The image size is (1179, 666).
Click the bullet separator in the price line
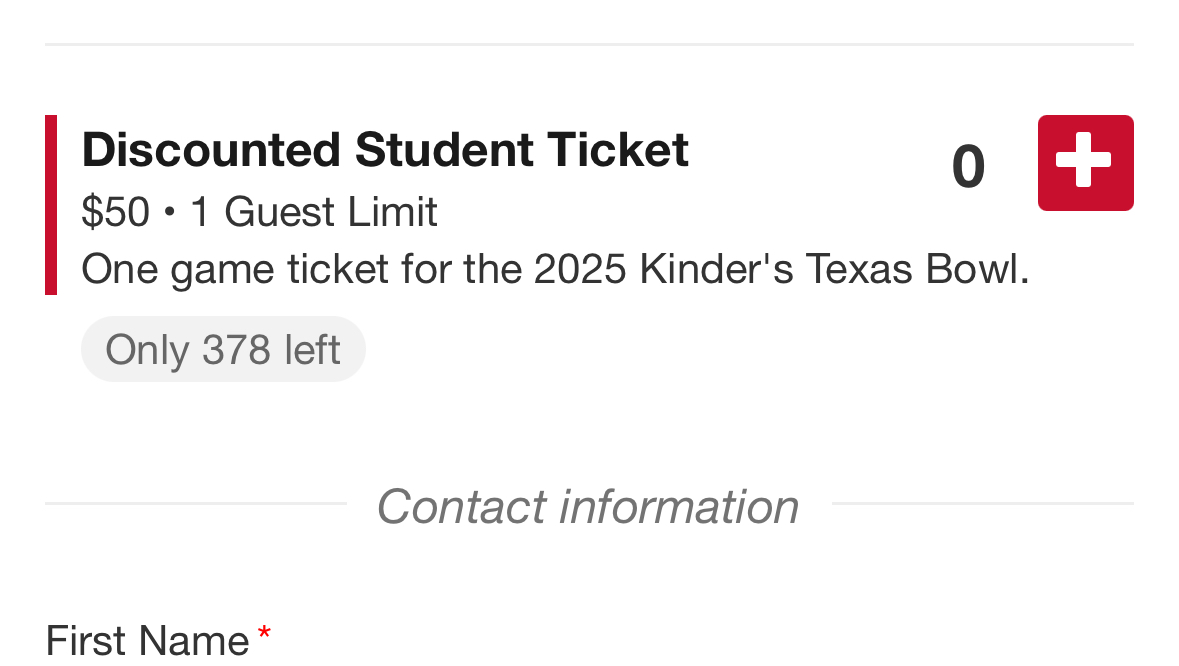point(170,213)
